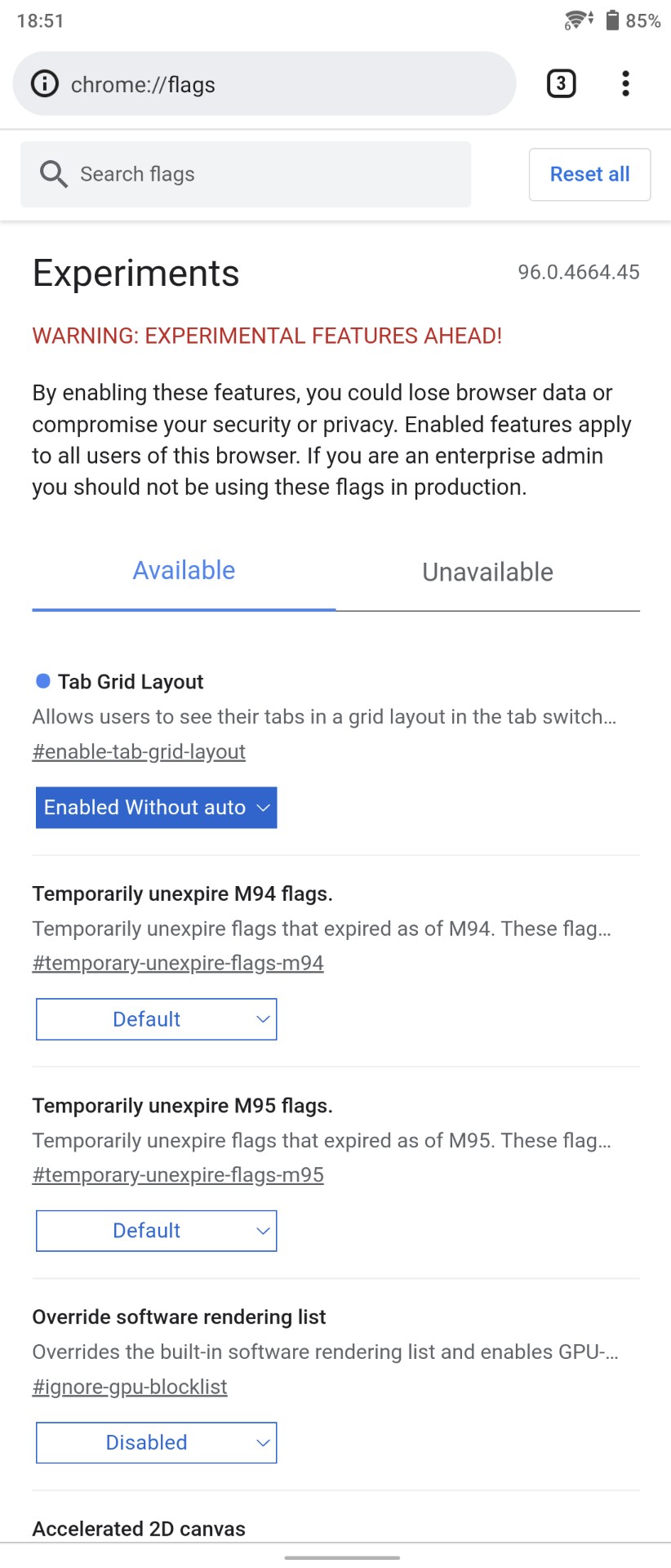The height and width of the screenshot is (1568, 671).
Task: Tap the blue dot beside Tab Grid Layout
Action: click(43, 680)
